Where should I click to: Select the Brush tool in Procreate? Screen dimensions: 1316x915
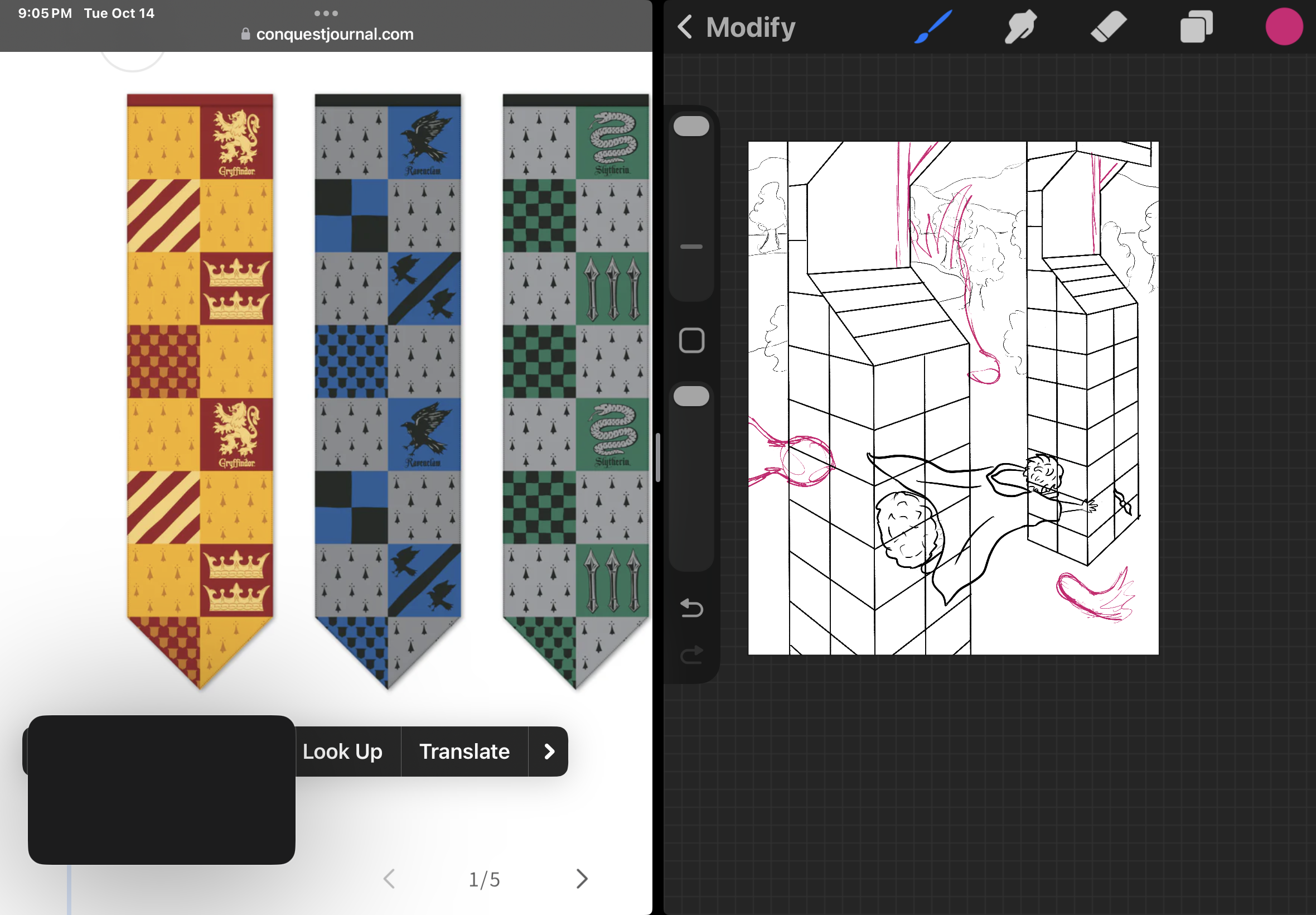[x=933, y=27]
